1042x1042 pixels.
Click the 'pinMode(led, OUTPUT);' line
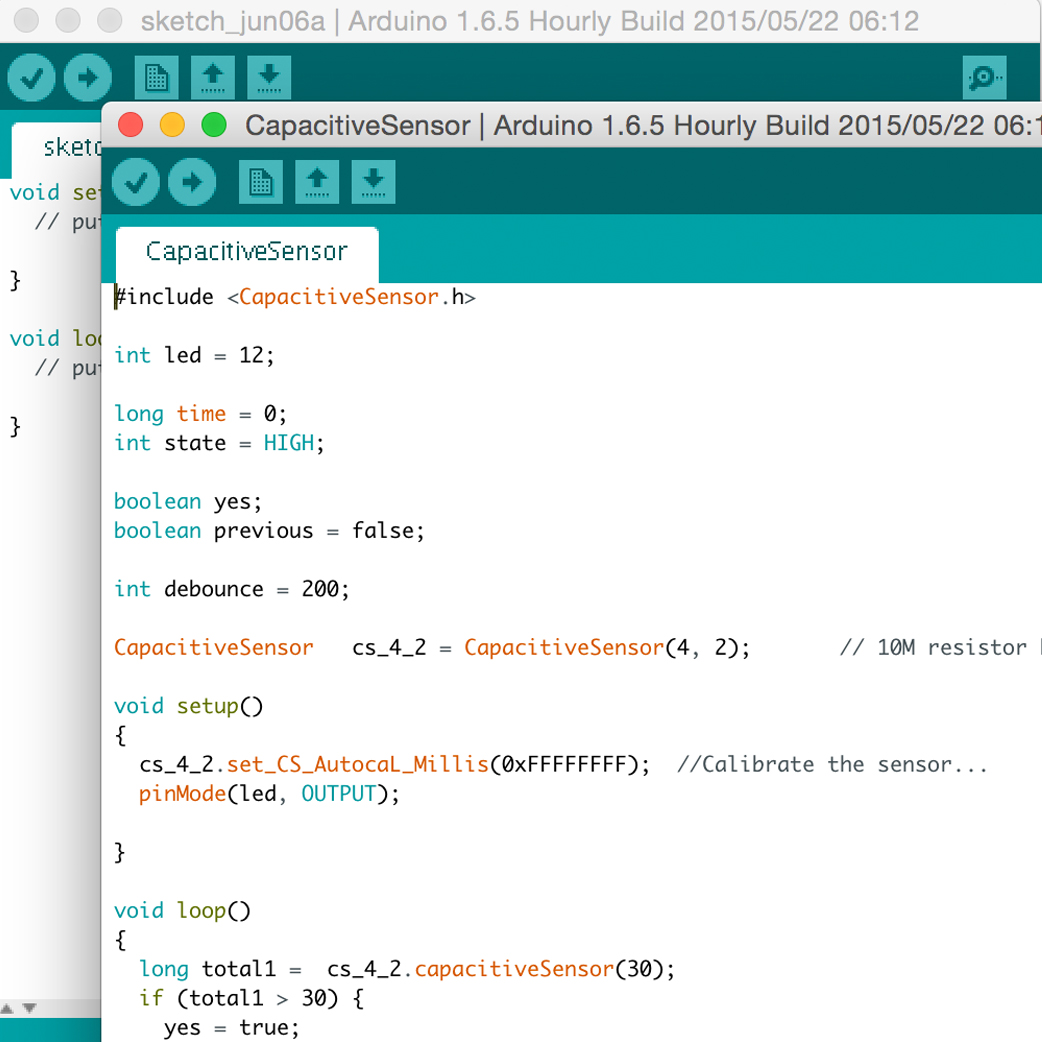[x=269, y=793]
